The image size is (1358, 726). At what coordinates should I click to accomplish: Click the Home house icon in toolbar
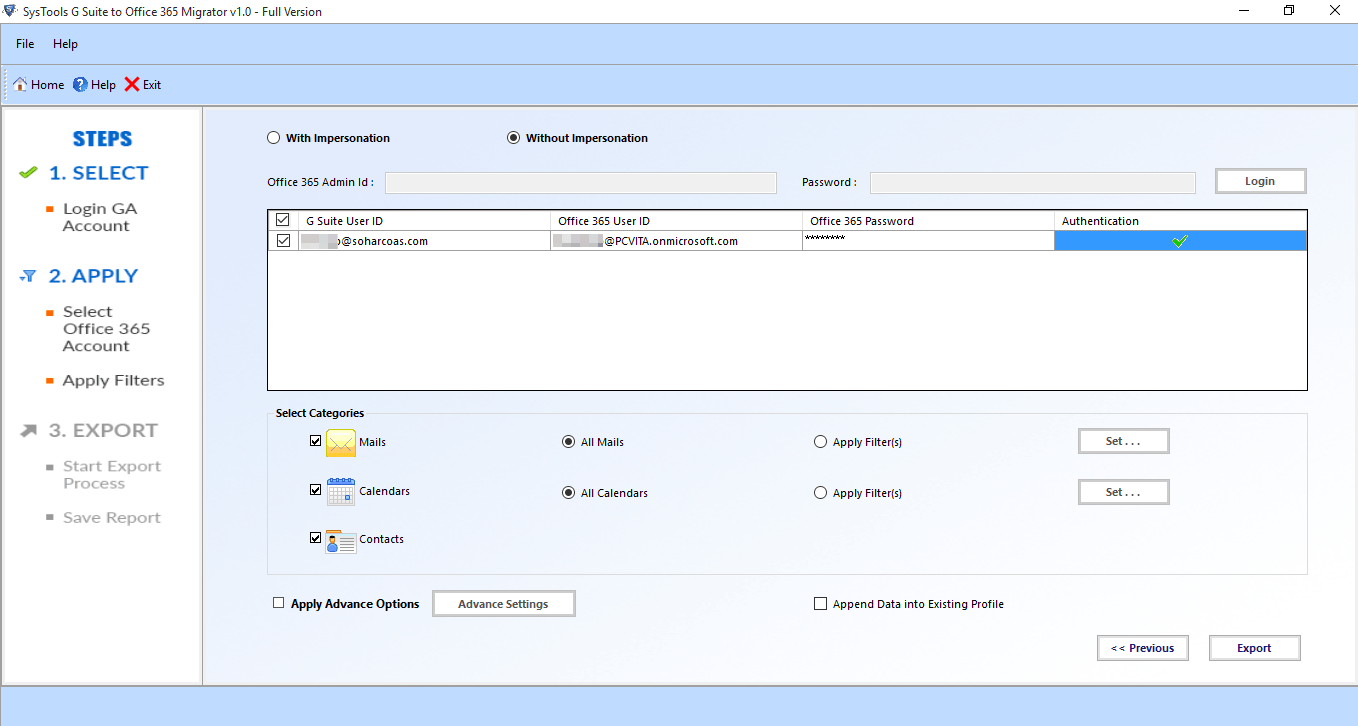(20, 85)
